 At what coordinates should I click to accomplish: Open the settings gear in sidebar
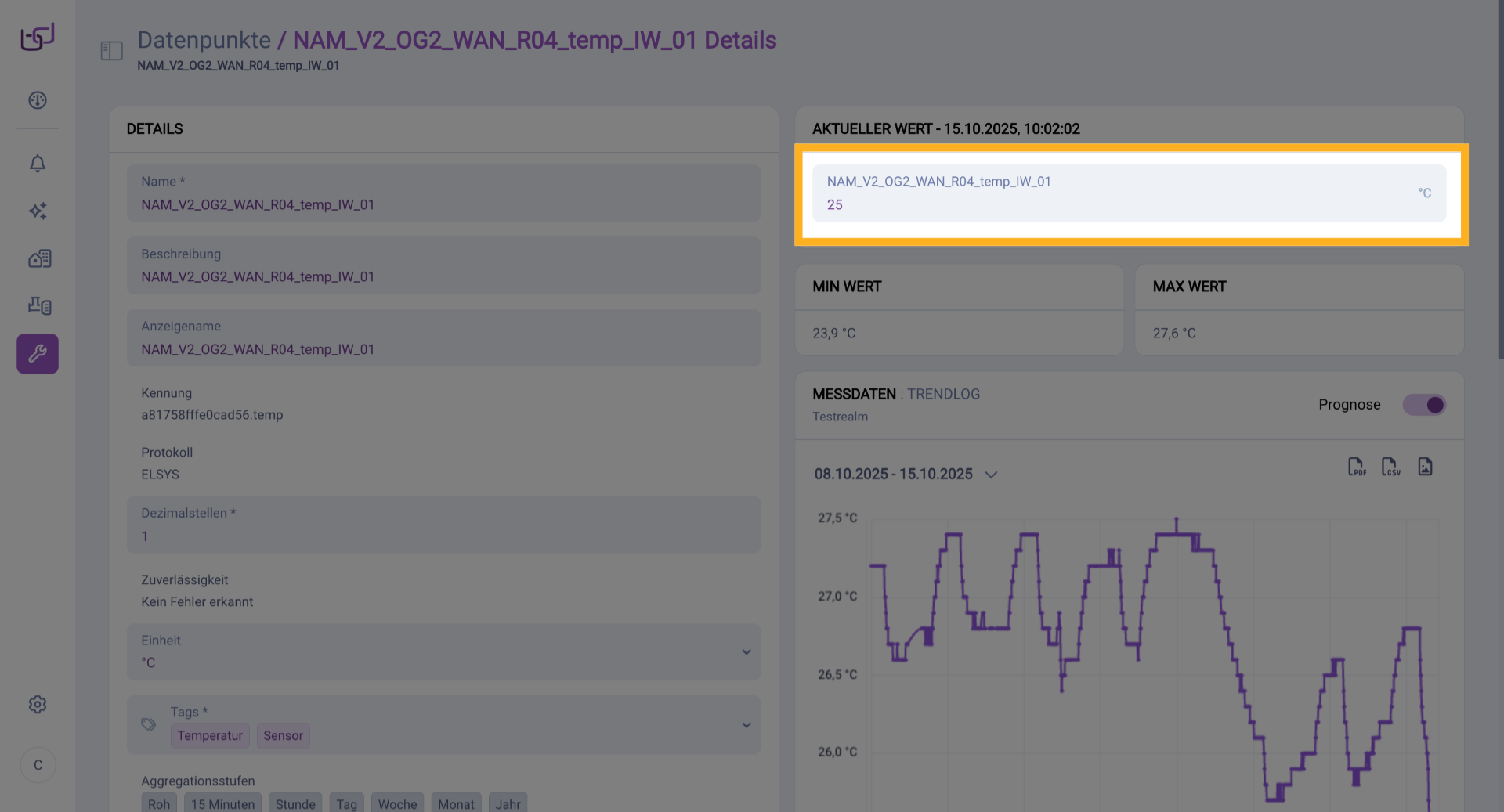pos(38,704)
